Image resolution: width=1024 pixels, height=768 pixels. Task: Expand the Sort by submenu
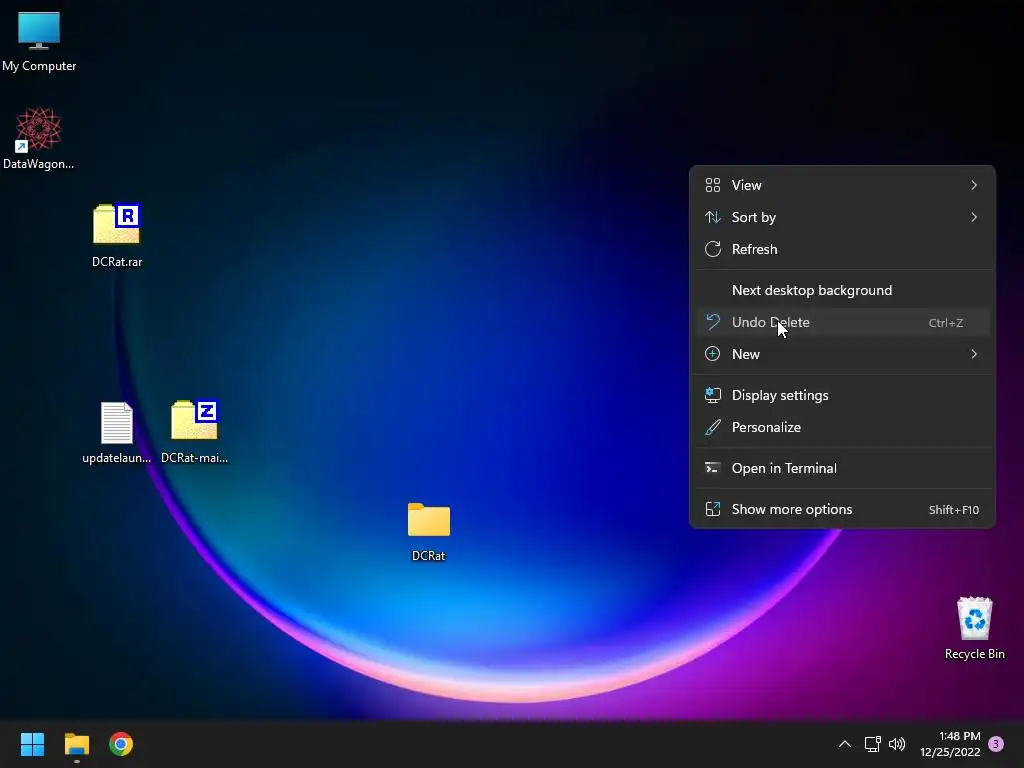[842, 217]
